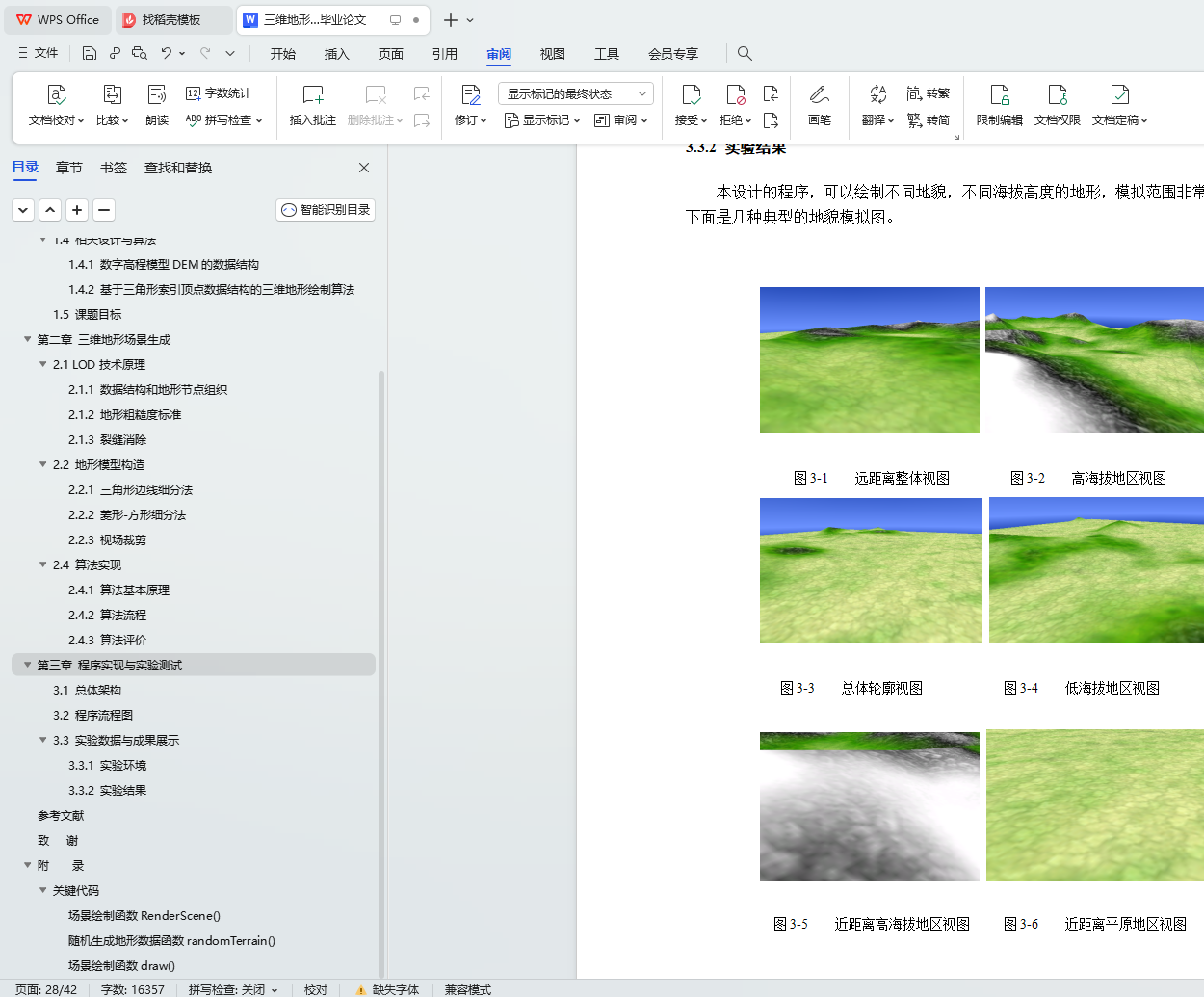Screen dimensions: 1204x997
Task: Open 文档权限 document permissions
Action: [1057, 105]
